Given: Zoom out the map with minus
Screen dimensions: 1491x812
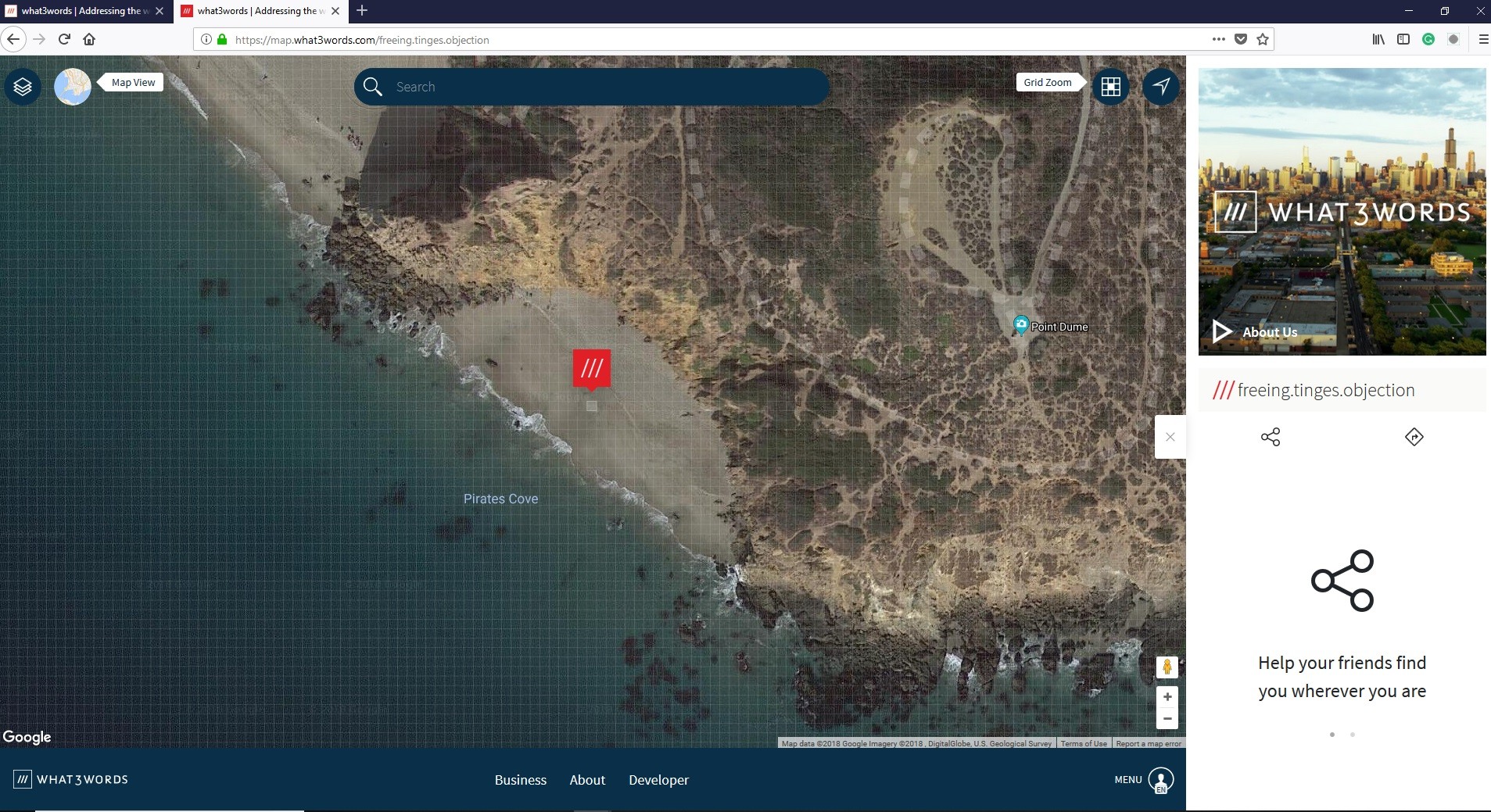Looking at the screenshot, I should tap(1167, 718).
